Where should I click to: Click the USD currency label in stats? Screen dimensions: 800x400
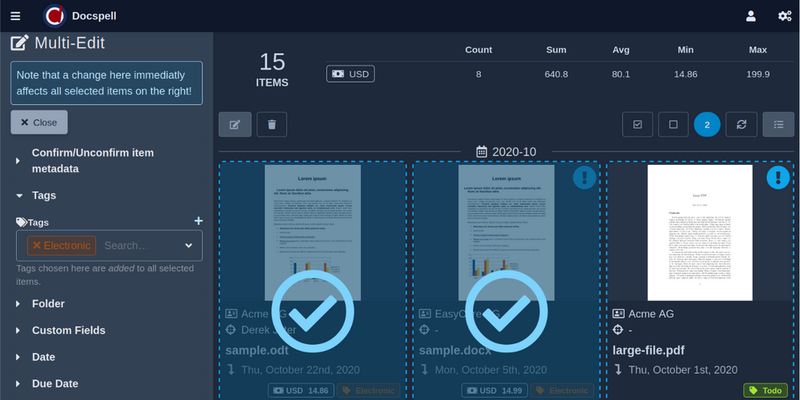click(351, 74)
